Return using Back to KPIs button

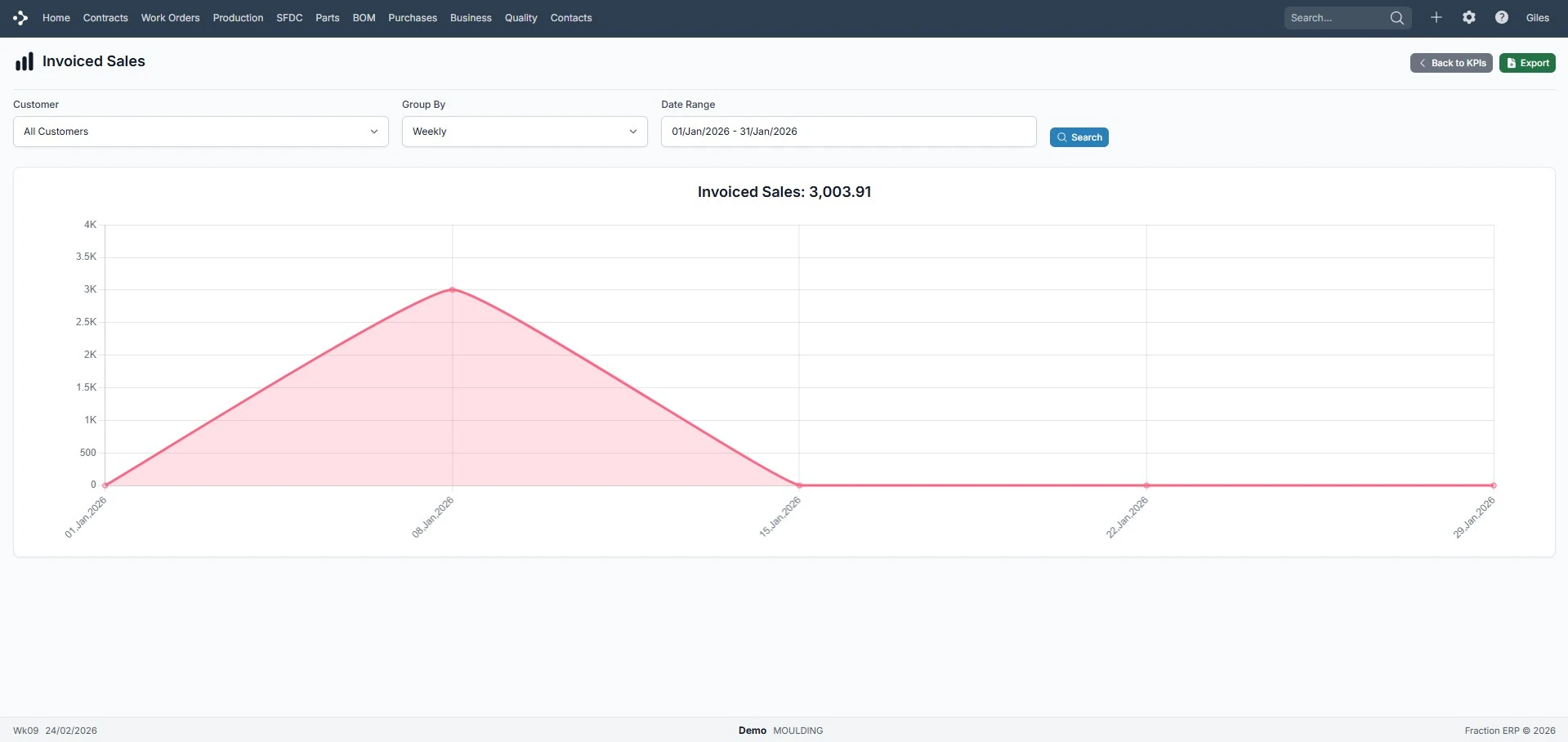point(1450,63)
